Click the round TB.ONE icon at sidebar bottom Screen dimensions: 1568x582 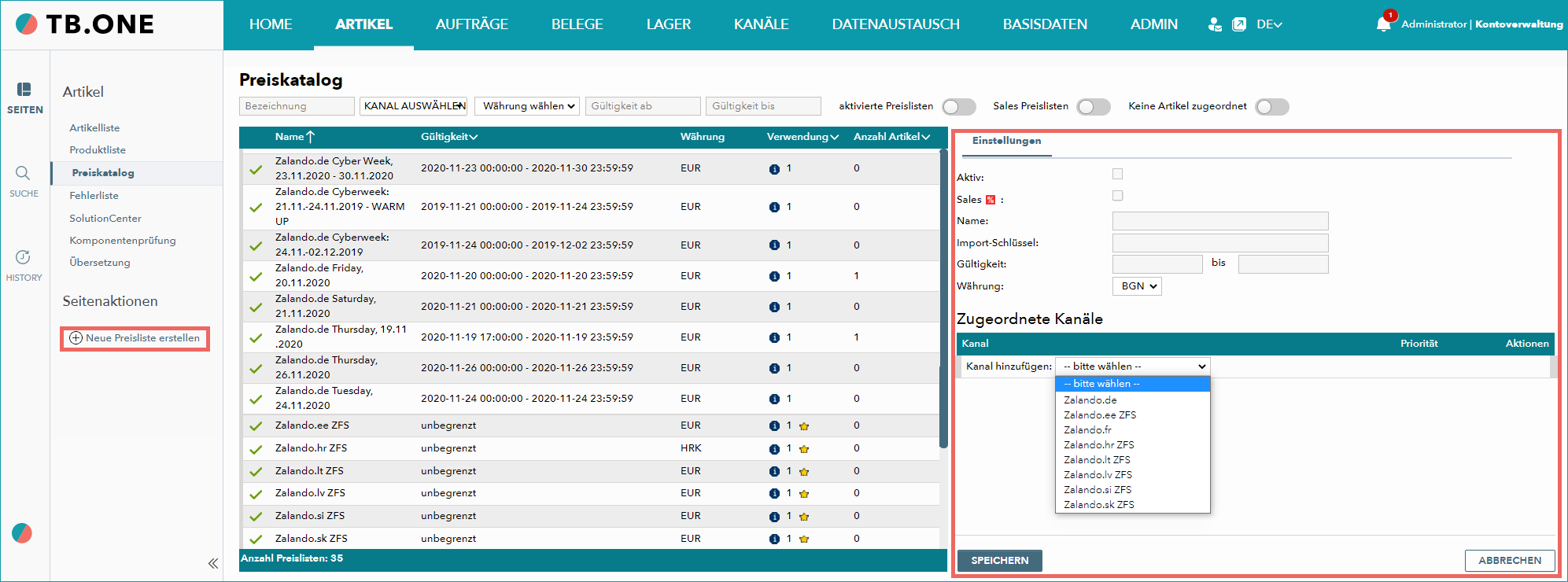pos(22,533)
